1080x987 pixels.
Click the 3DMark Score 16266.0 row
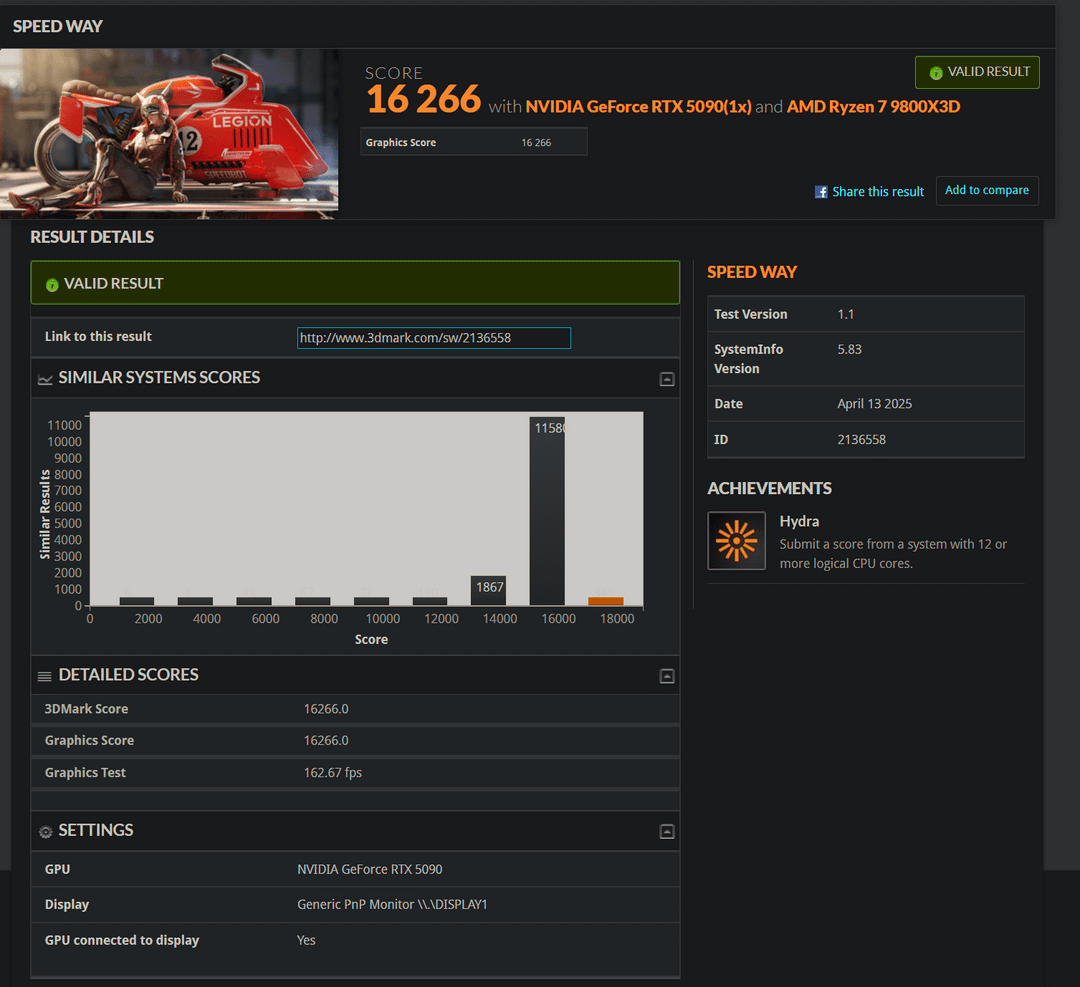click(x=355, y=709)
